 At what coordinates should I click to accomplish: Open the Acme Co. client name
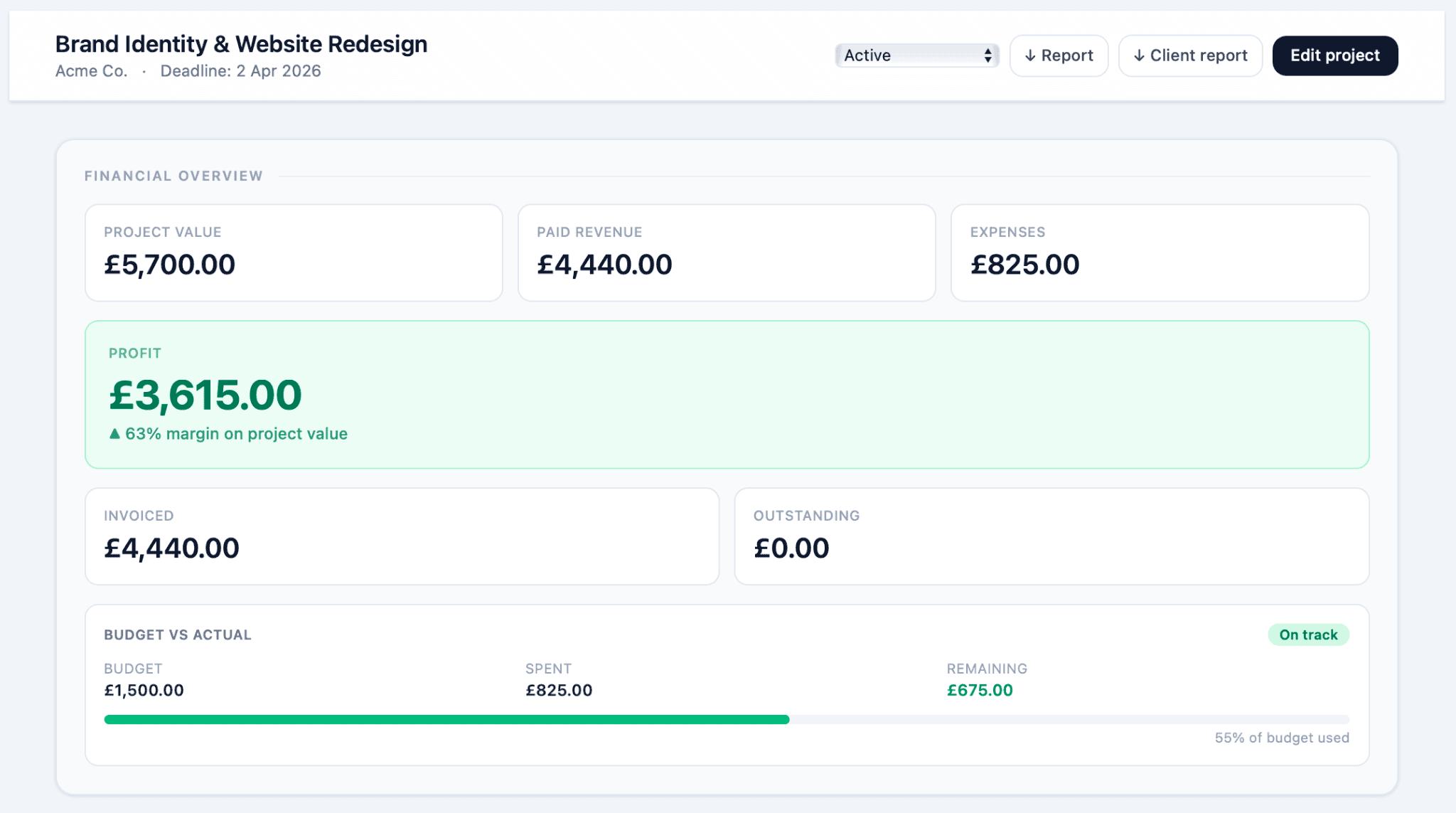click(91, 71)
